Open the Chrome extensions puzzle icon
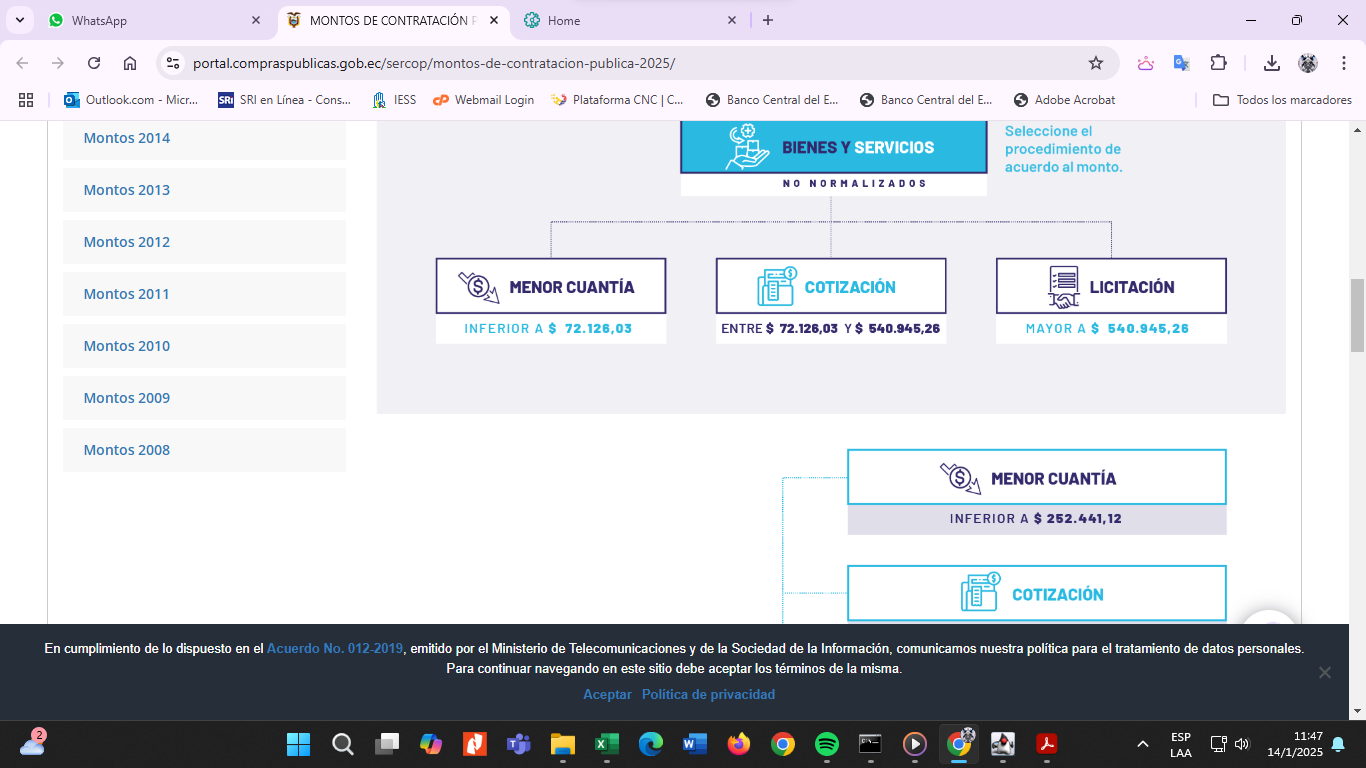The height and width of the screenshot is (768, 1366). [x=1218, y=63]
